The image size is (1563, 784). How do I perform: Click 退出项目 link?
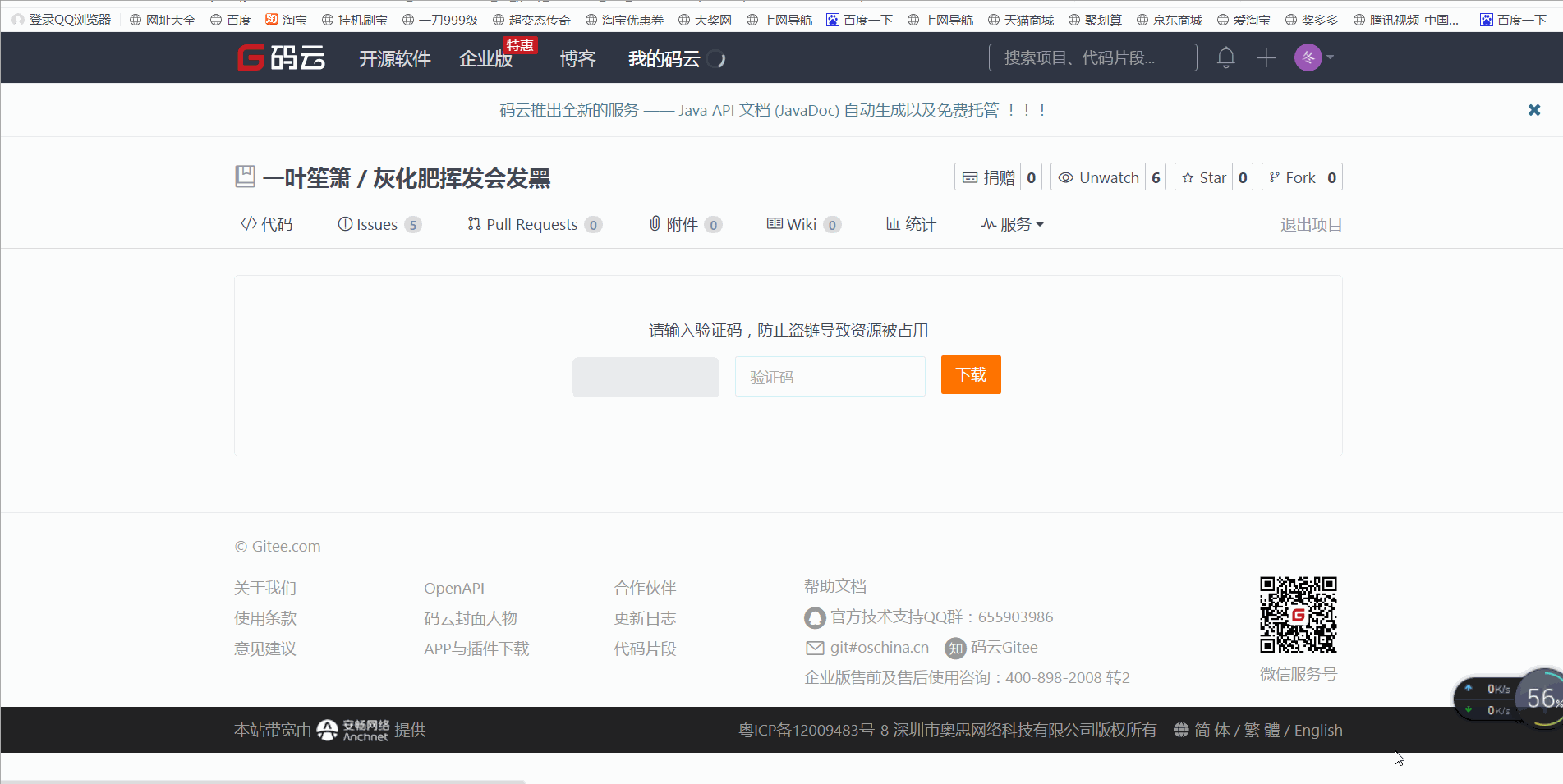click(x=1312, y=224)
